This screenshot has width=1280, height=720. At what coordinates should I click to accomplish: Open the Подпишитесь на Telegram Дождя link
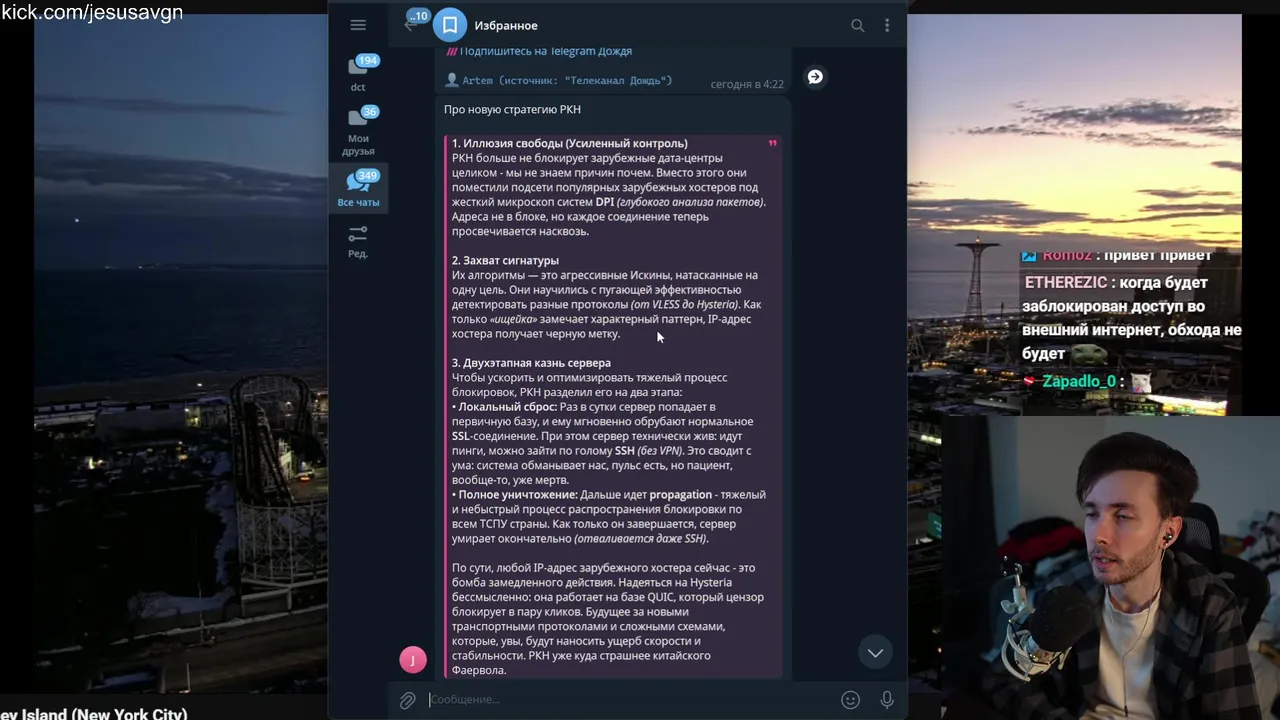(545, 51)
